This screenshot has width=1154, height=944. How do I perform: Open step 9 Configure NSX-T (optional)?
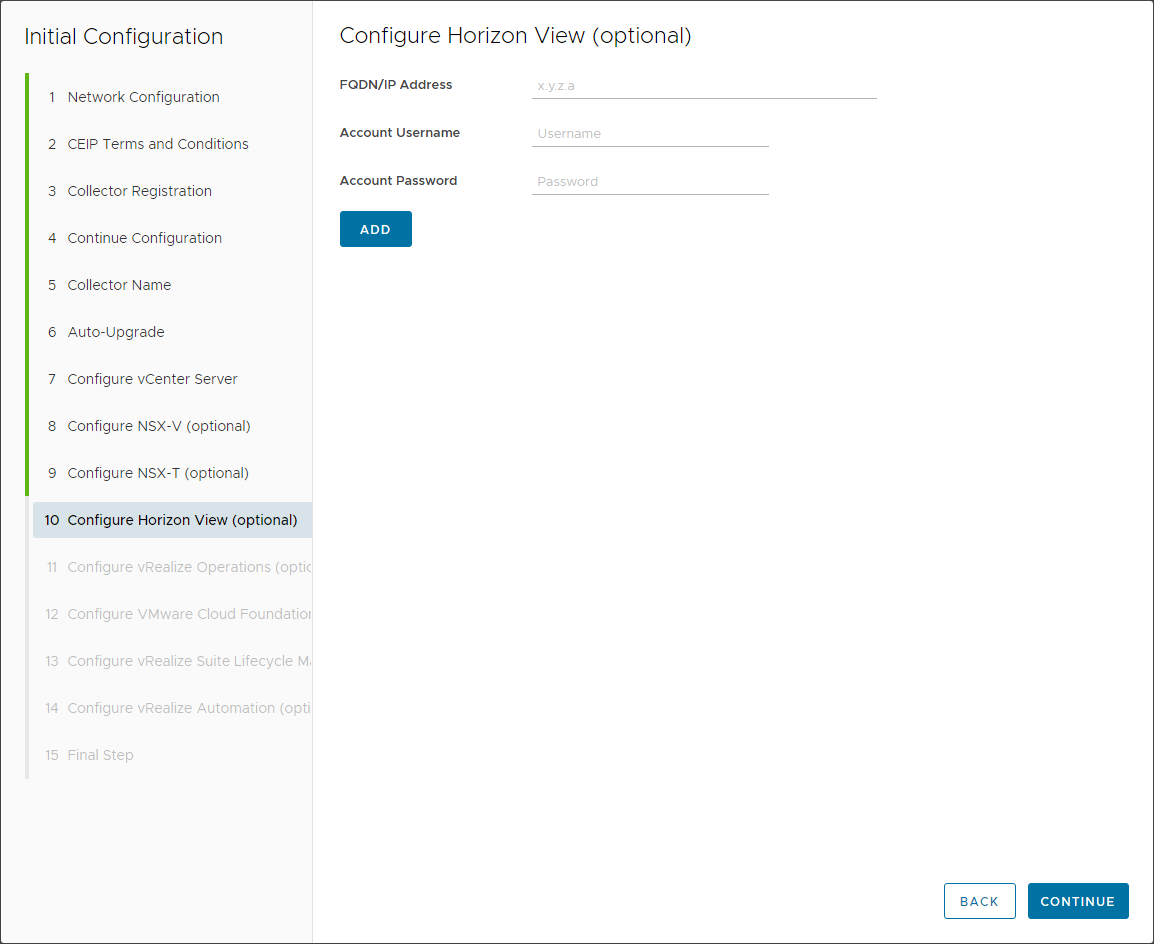click(x=172, y=473)
